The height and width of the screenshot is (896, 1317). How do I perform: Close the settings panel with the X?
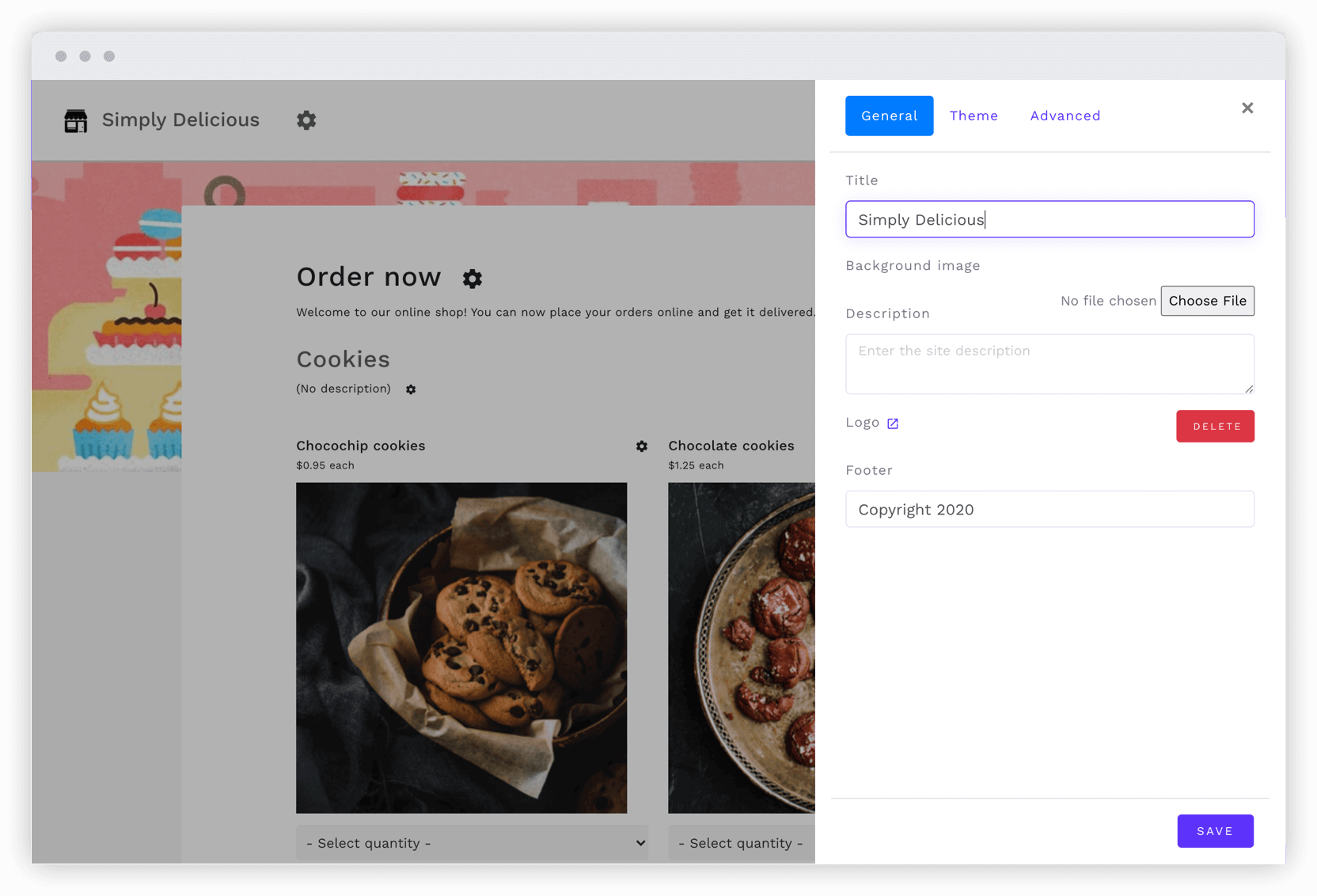[1247, 108]
